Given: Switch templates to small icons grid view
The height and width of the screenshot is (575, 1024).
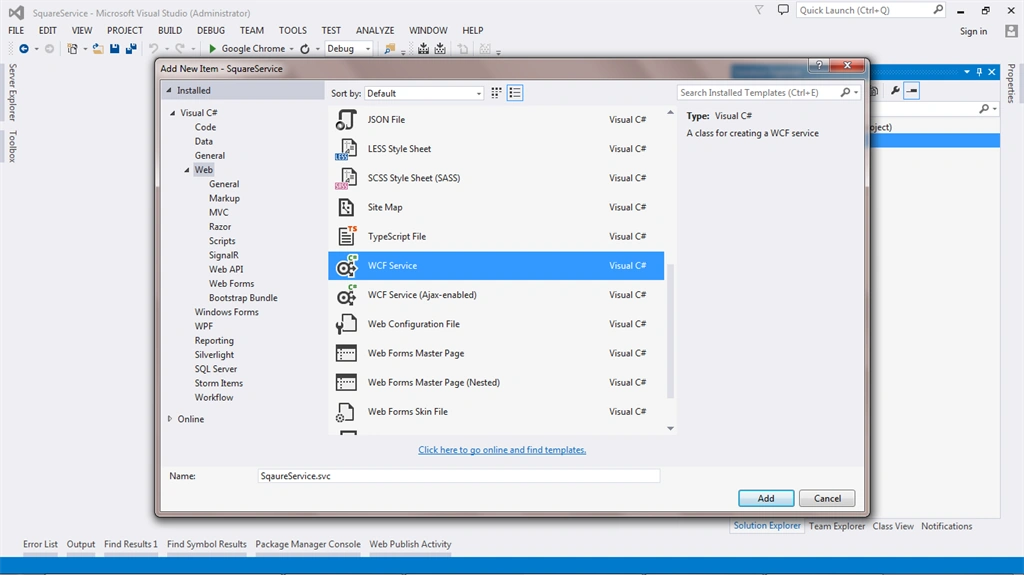Looking at the screenshot, I should click(496, 93).
